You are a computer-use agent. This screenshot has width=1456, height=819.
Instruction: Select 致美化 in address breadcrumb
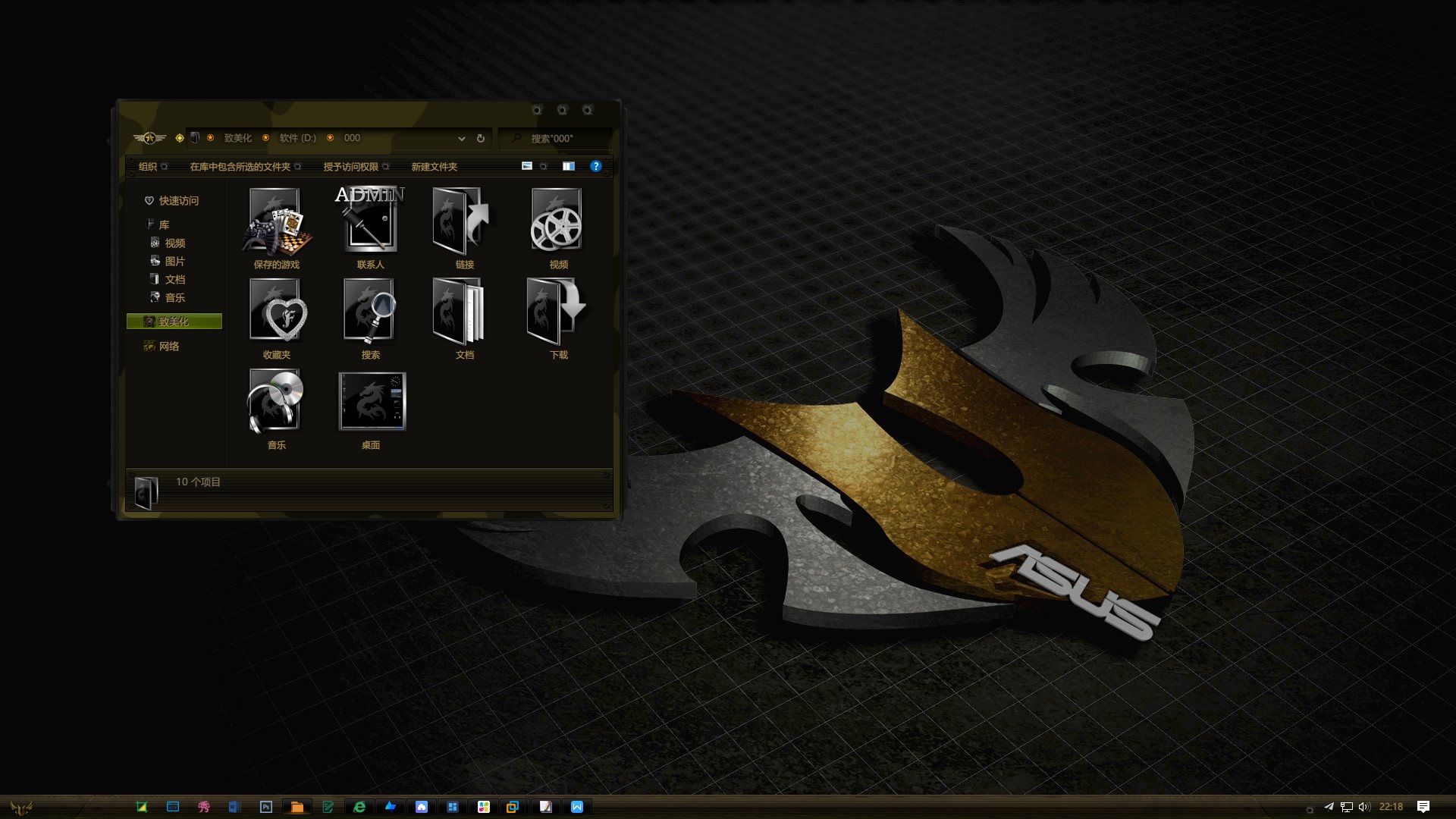coord(237,138)
